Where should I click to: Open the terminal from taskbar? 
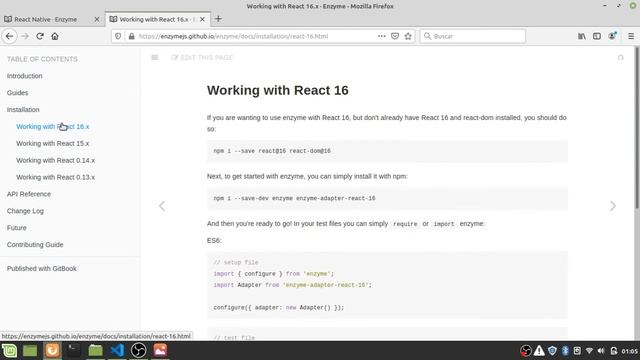click(74, 351)
